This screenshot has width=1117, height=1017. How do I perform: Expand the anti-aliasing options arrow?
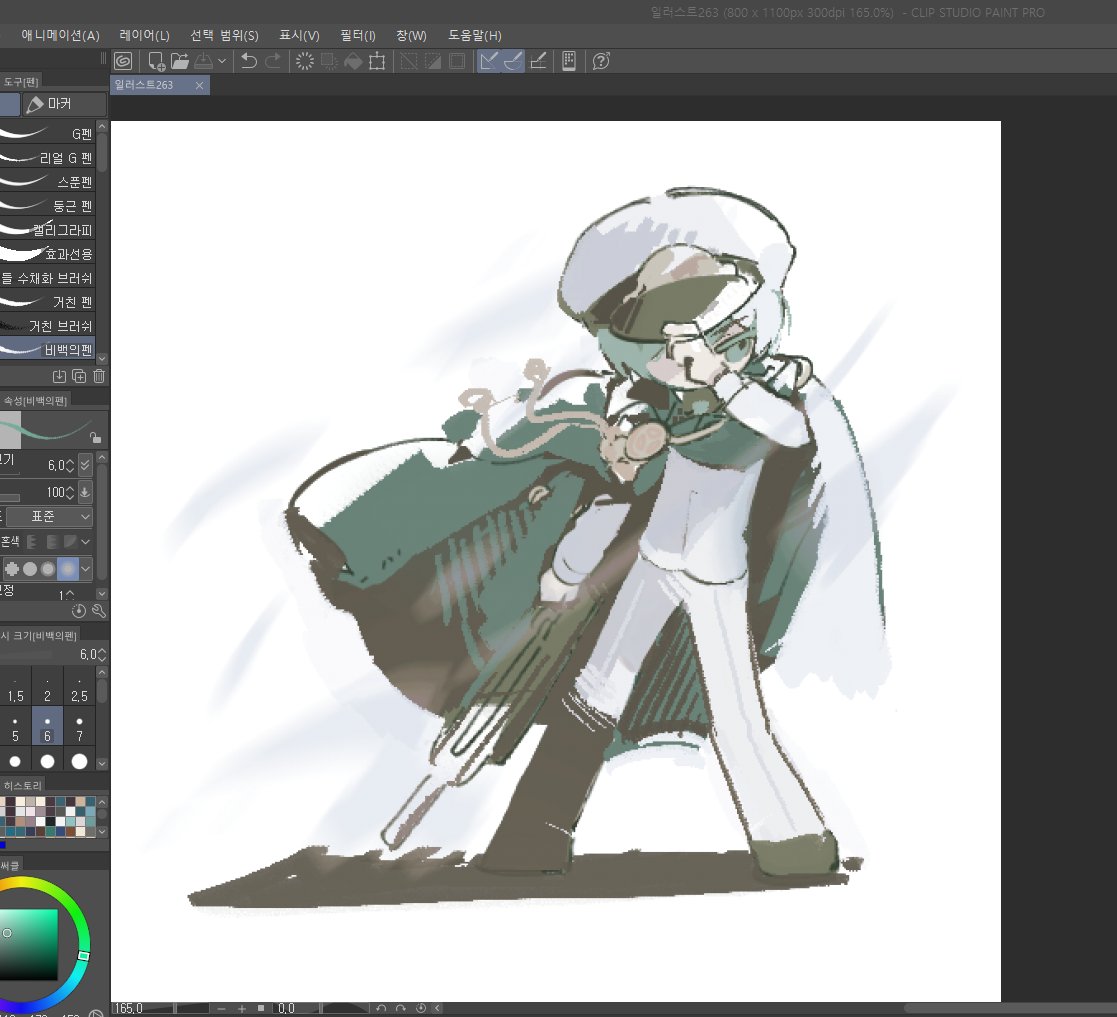click(x=85, y=568)
